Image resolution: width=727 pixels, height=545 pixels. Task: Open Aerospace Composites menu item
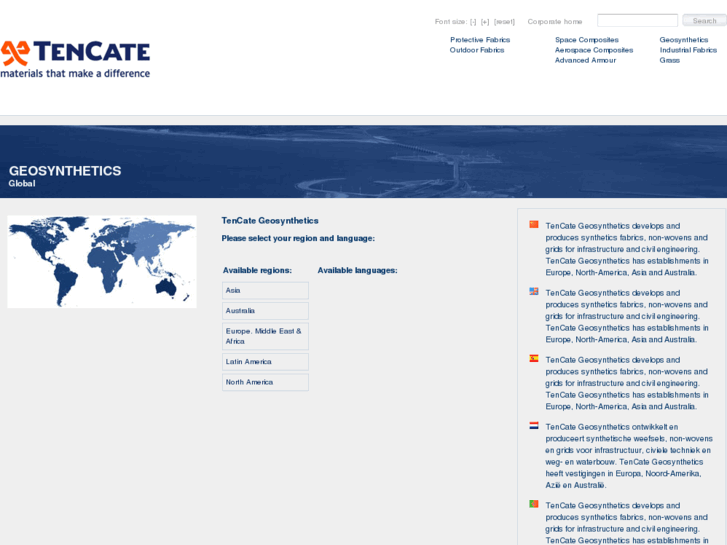594,50
